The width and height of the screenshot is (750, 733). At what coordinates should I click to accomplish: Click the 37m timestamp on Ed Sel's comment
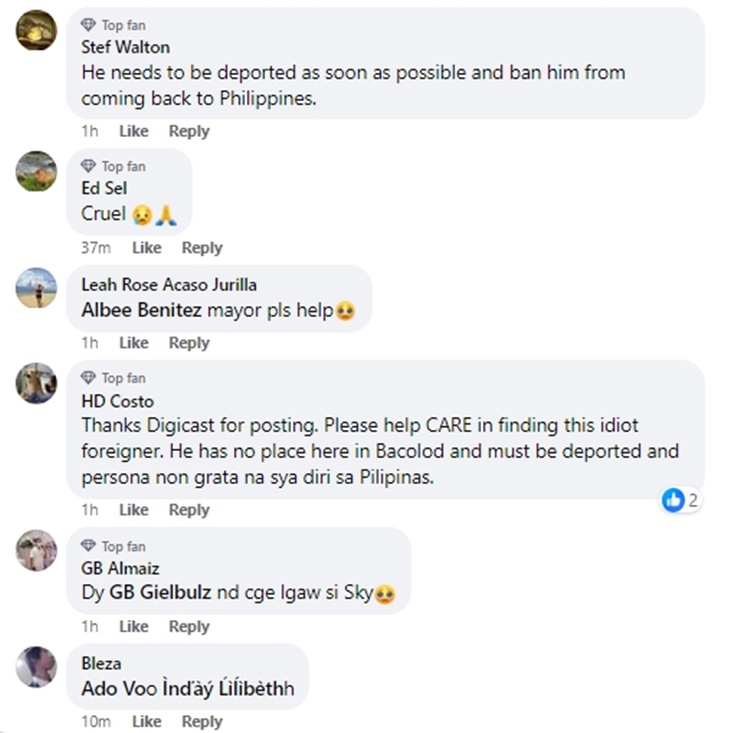[x=95, y=248]
